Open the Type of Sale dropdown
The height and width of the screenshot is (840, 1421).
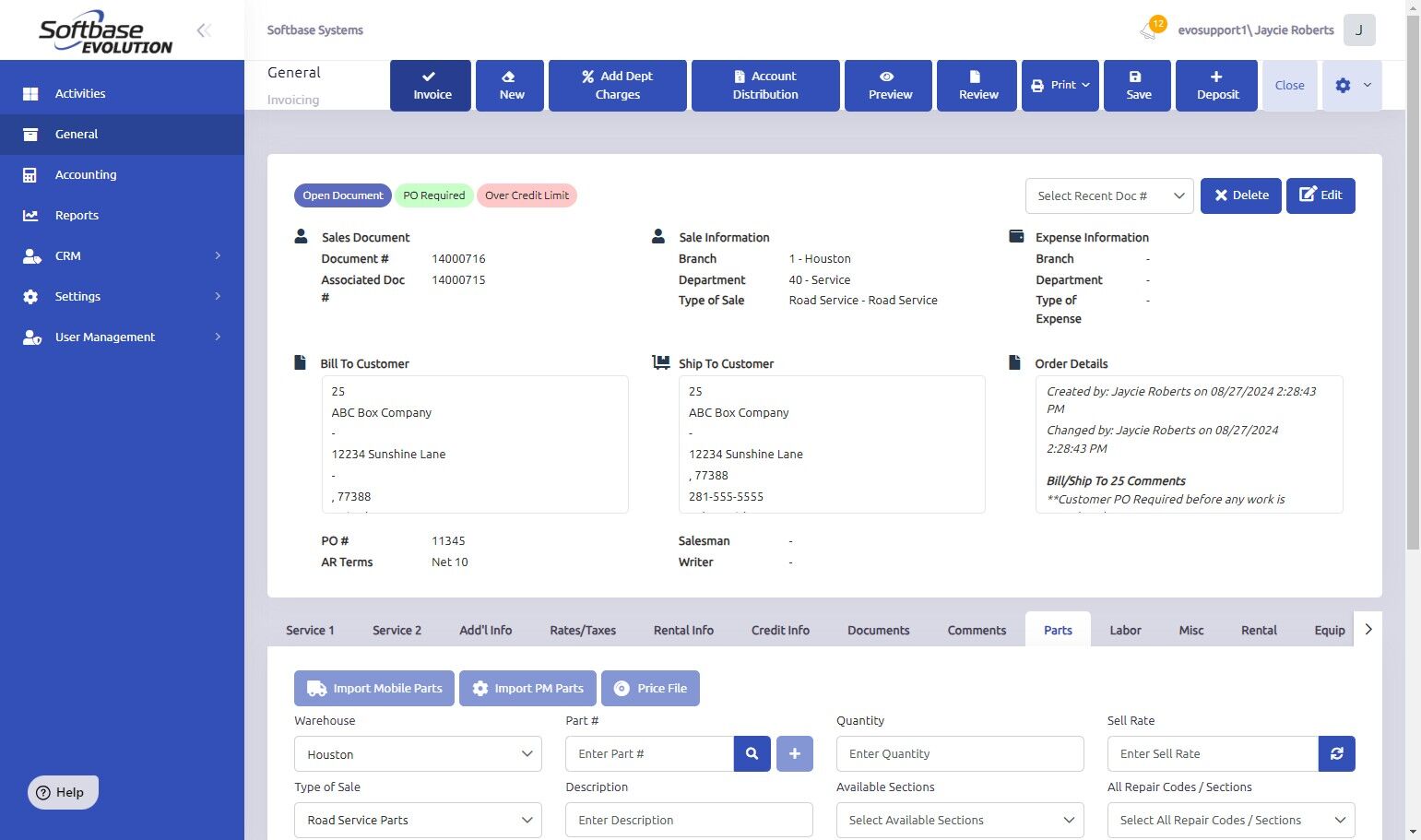click(x=418, y=820)
